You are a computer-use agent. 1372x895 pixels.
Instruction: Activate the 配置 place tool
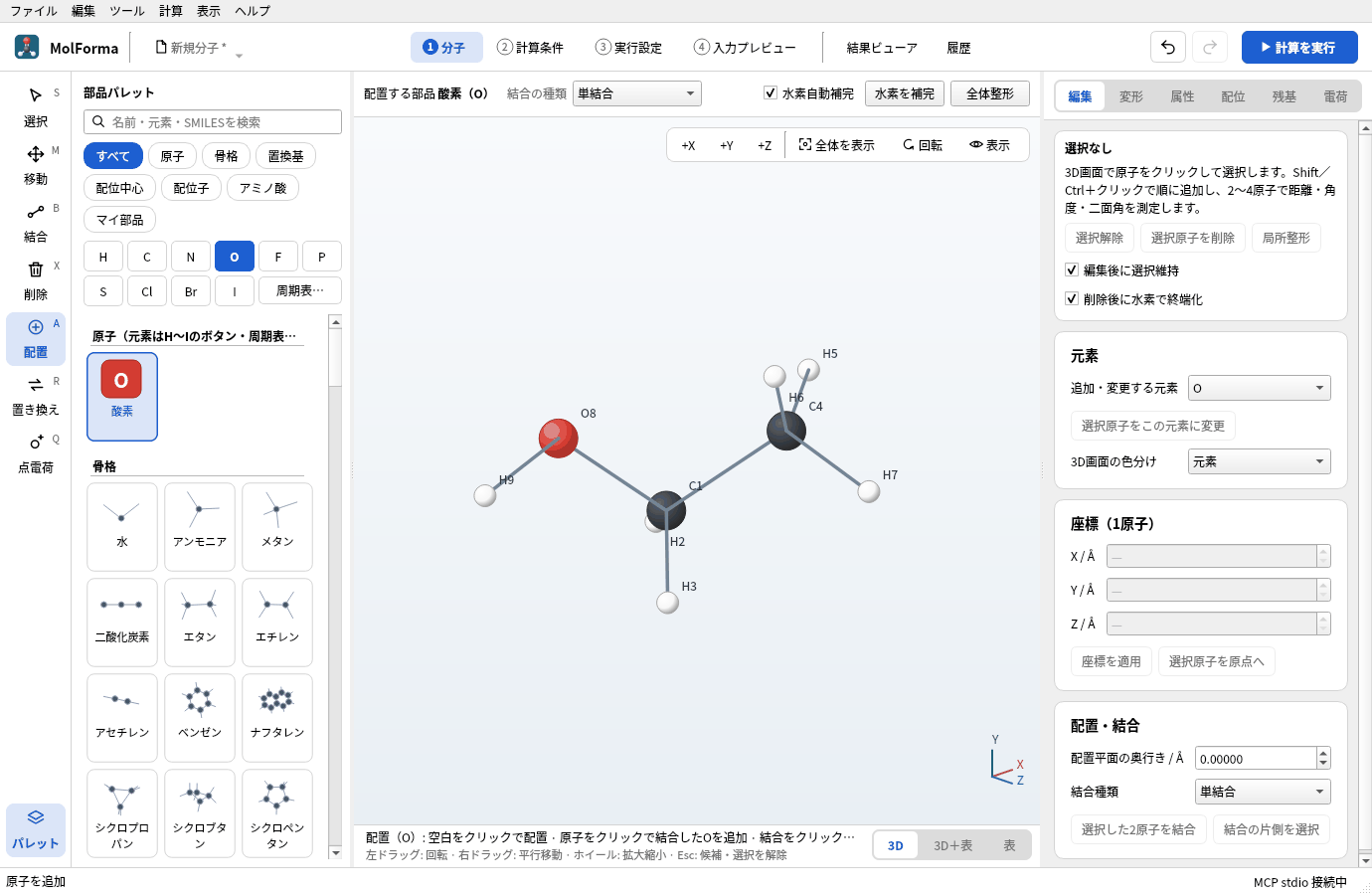coord(36,339)
